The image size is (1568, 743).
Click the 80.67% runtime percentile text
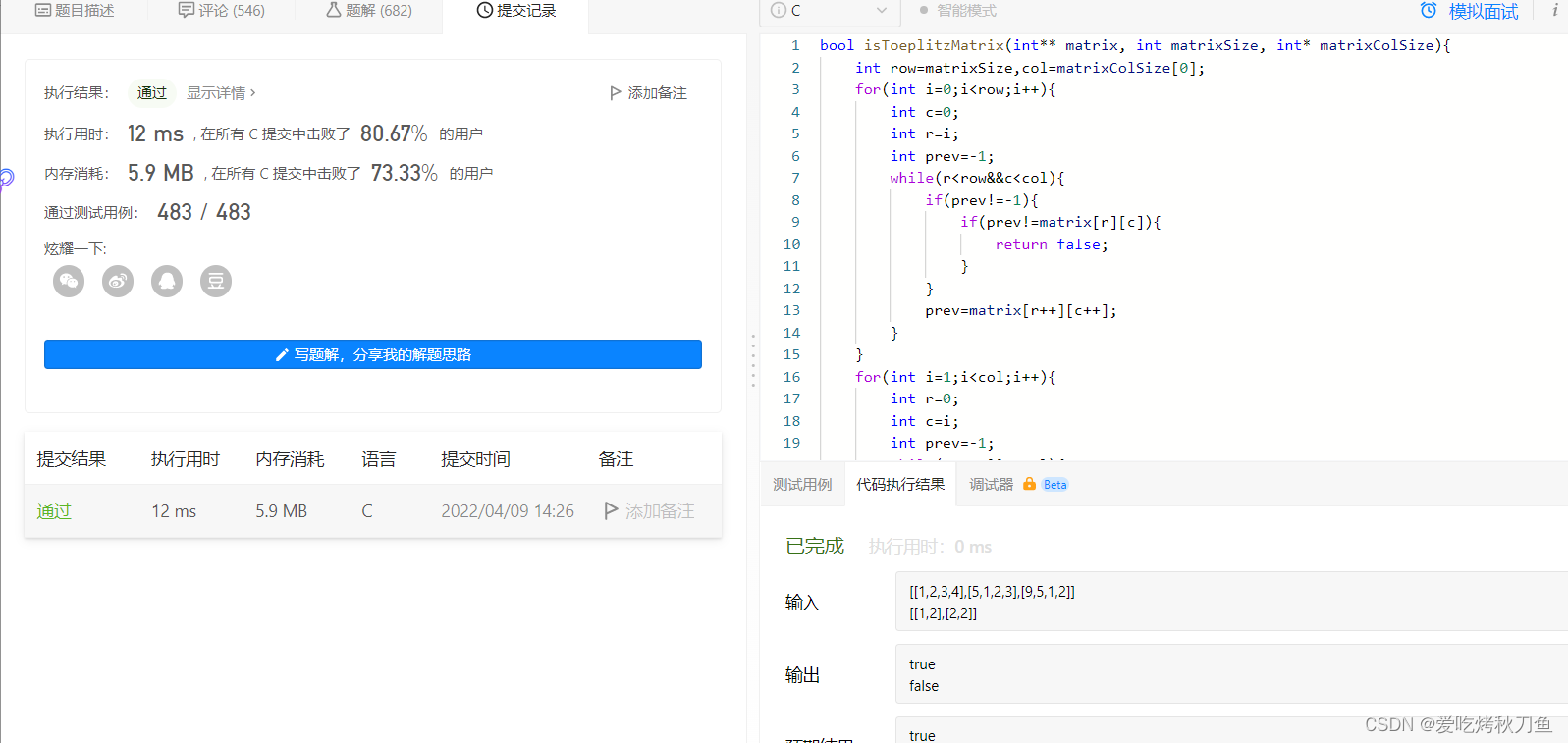point(394,133)
